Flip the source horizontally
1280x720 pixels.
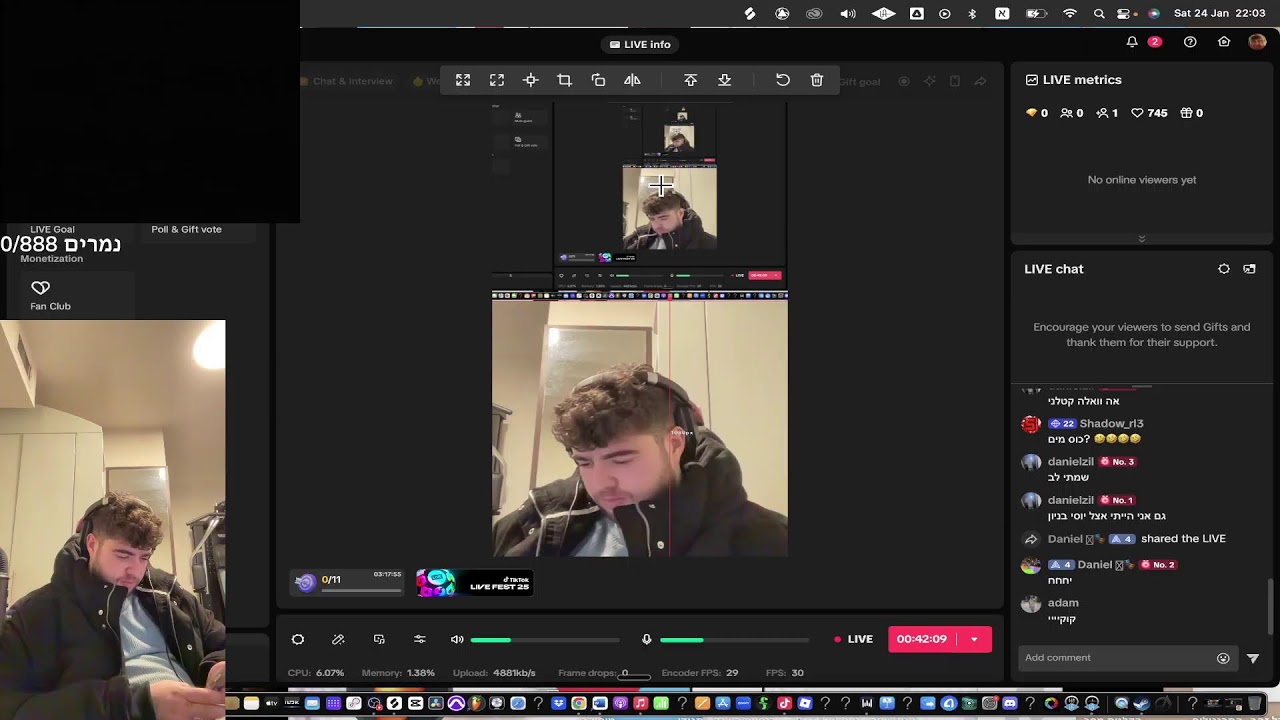click(x=632, y=80)
